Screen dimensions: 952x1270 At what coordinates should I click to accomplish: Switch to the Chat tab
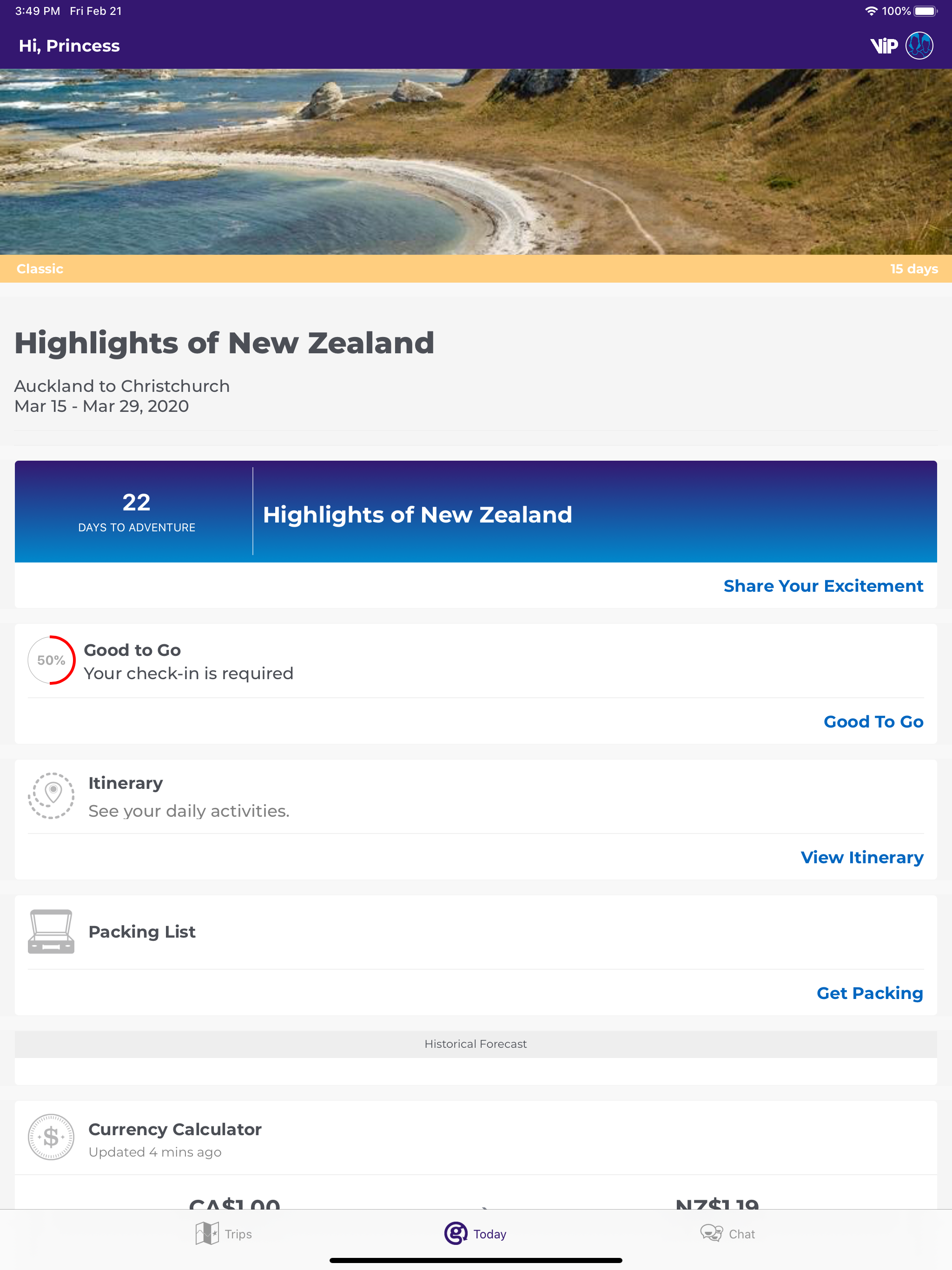tap(741, 1234)
